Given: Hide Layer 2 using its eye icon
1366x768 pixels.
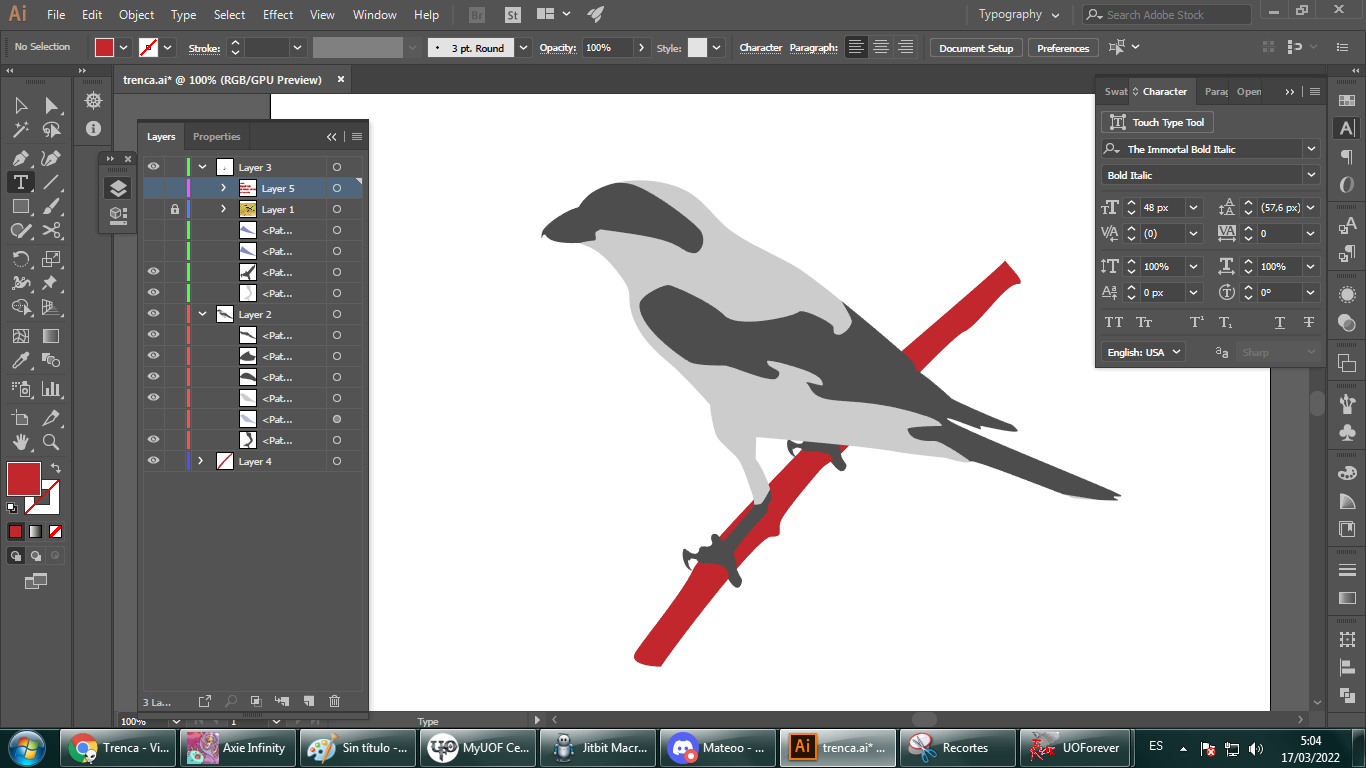Looking at the screenshot, I should coord(153,314).
